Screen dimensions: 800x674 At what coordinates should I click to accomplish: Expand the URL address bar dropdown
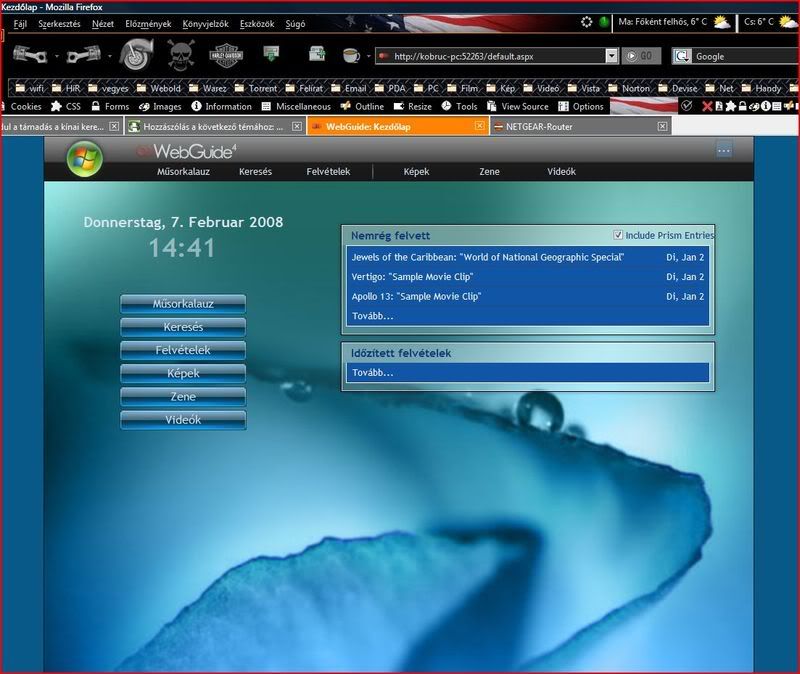tap(611, 57)
